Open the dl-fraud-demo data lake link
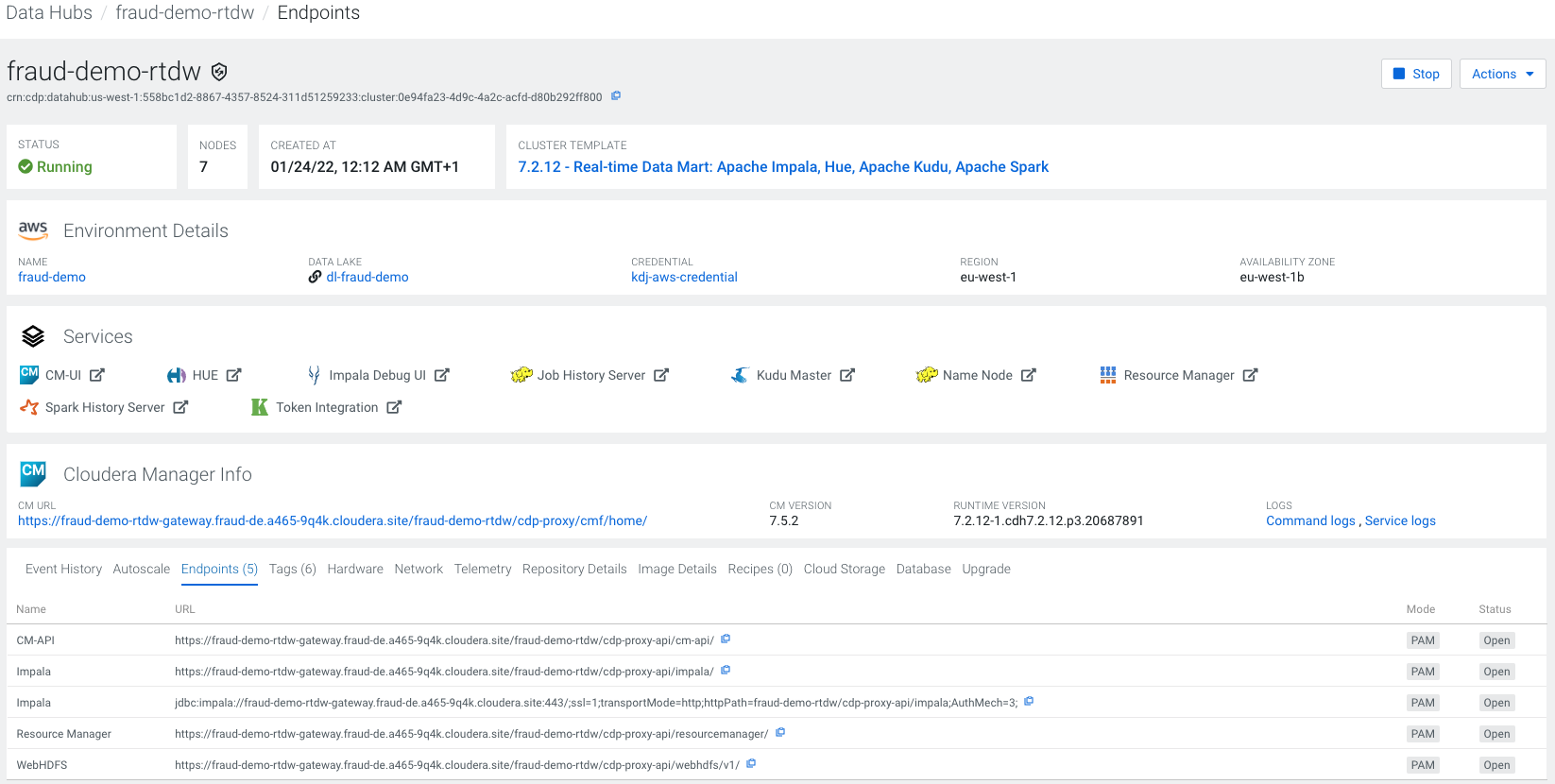Image resolution: width=1555 pixels, height=784 pixels. pyautogui.click(x=367, y=277)
